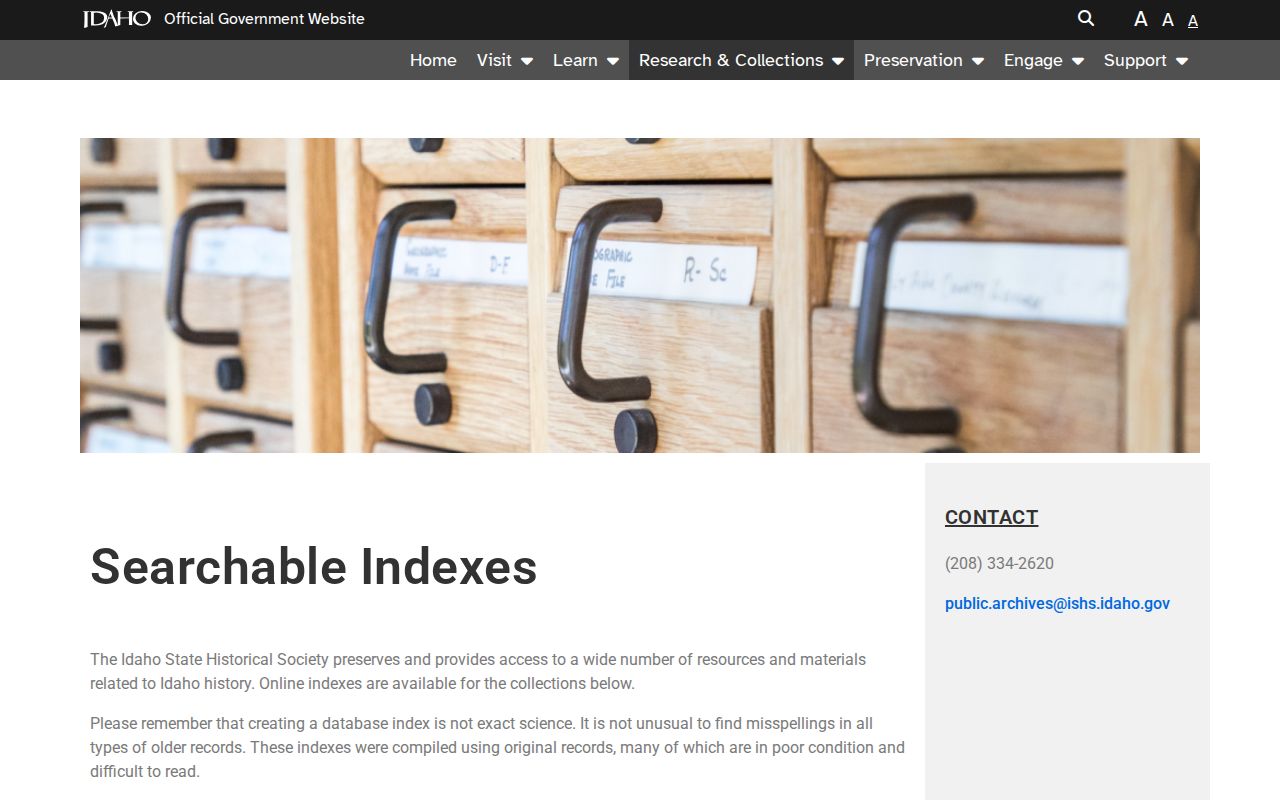Screen dimensions: 1280x800
Task: Expand Research & Collections dropdown arrow
Action: pyautogui.click(x=838, y=61)
